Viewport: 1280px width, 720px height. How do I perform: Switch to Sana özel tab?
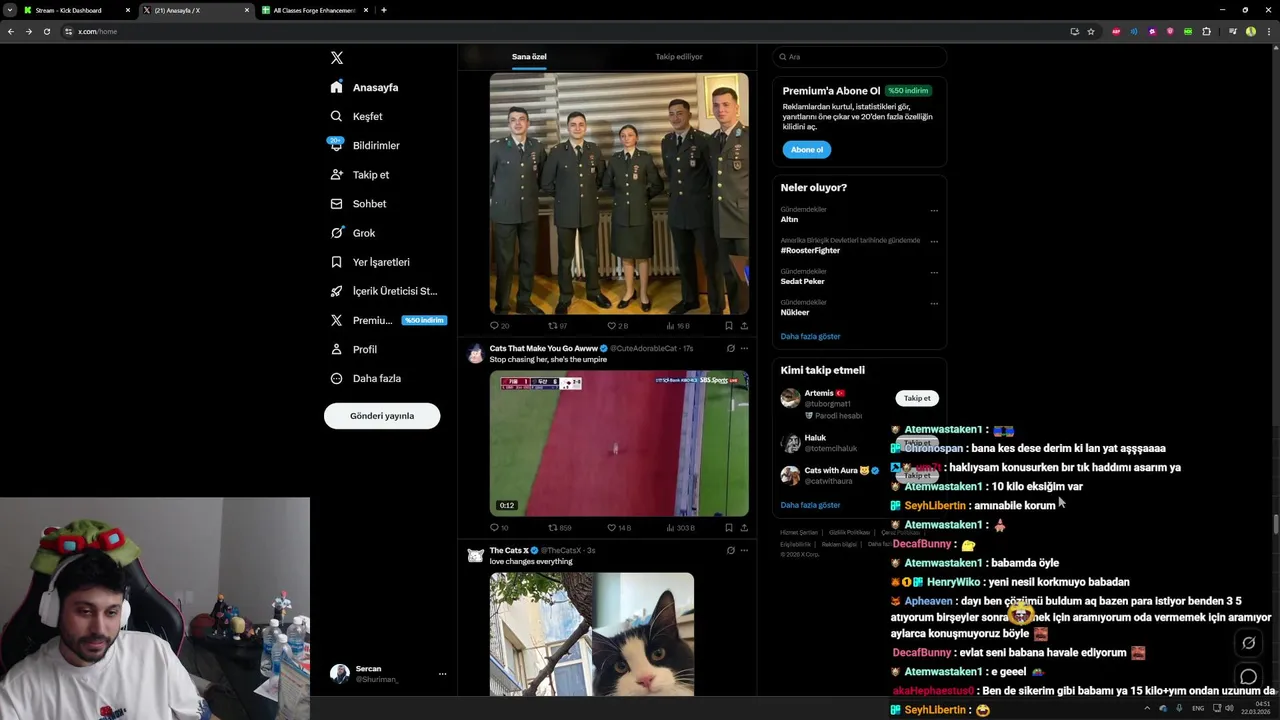[529, 57]
